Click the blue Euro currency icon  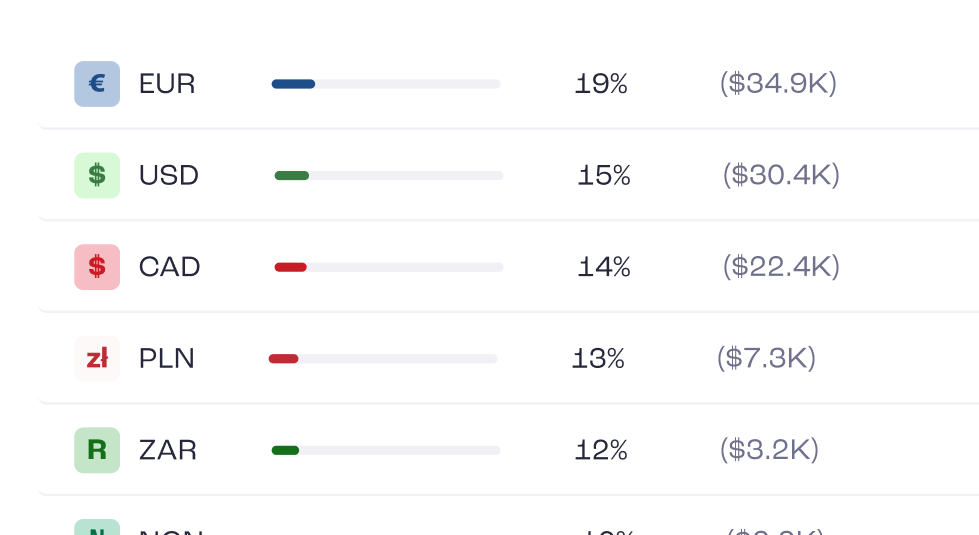tap(97, 84)
